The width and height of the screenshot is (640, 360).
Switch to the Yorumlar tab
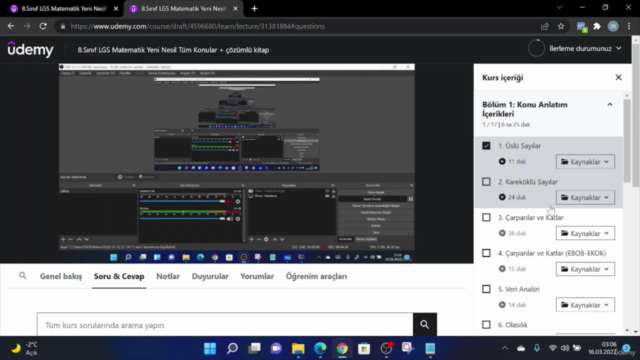click(x=257, y=276)
